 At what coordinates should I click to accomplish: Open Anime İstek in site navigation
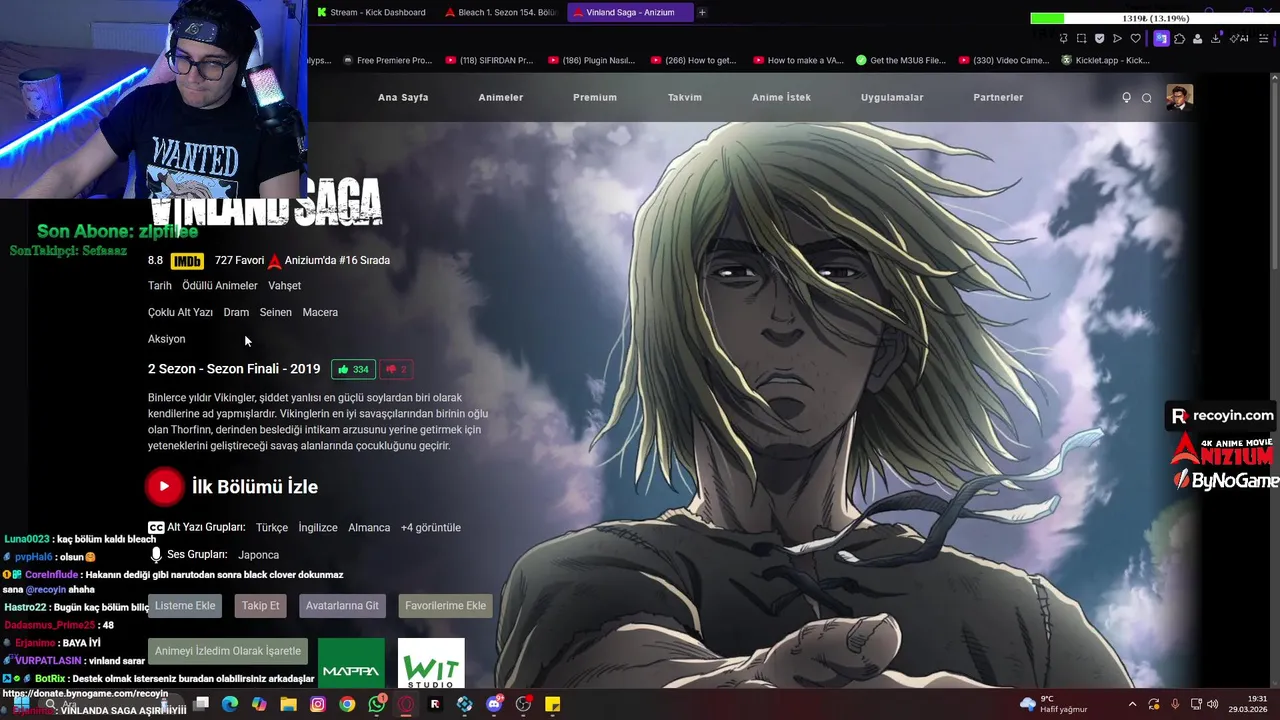782,98
